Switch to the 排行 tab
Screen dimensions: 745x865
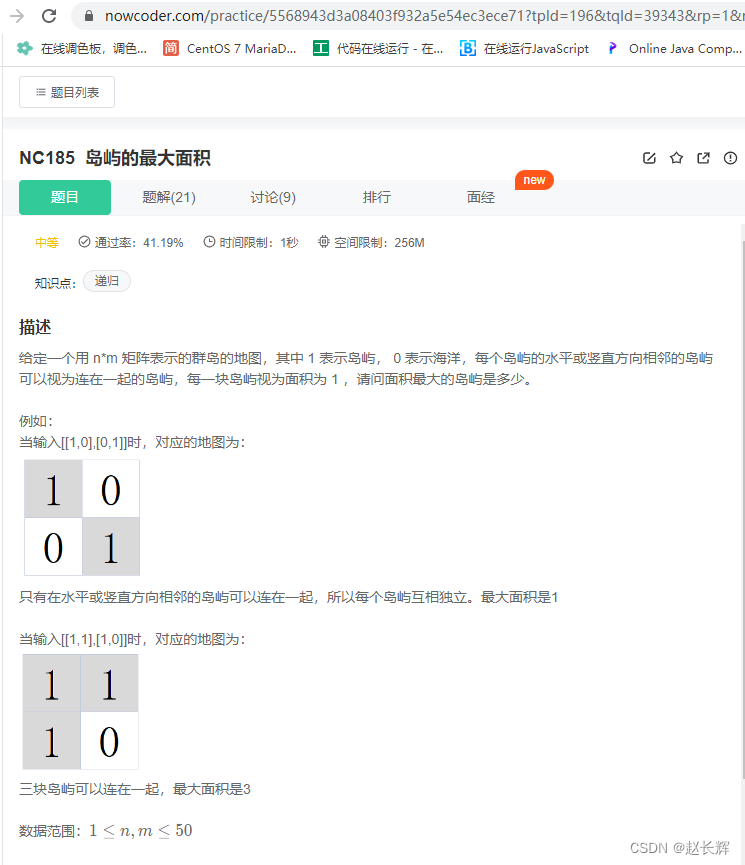pyautogui.click(x=377, y=197)
